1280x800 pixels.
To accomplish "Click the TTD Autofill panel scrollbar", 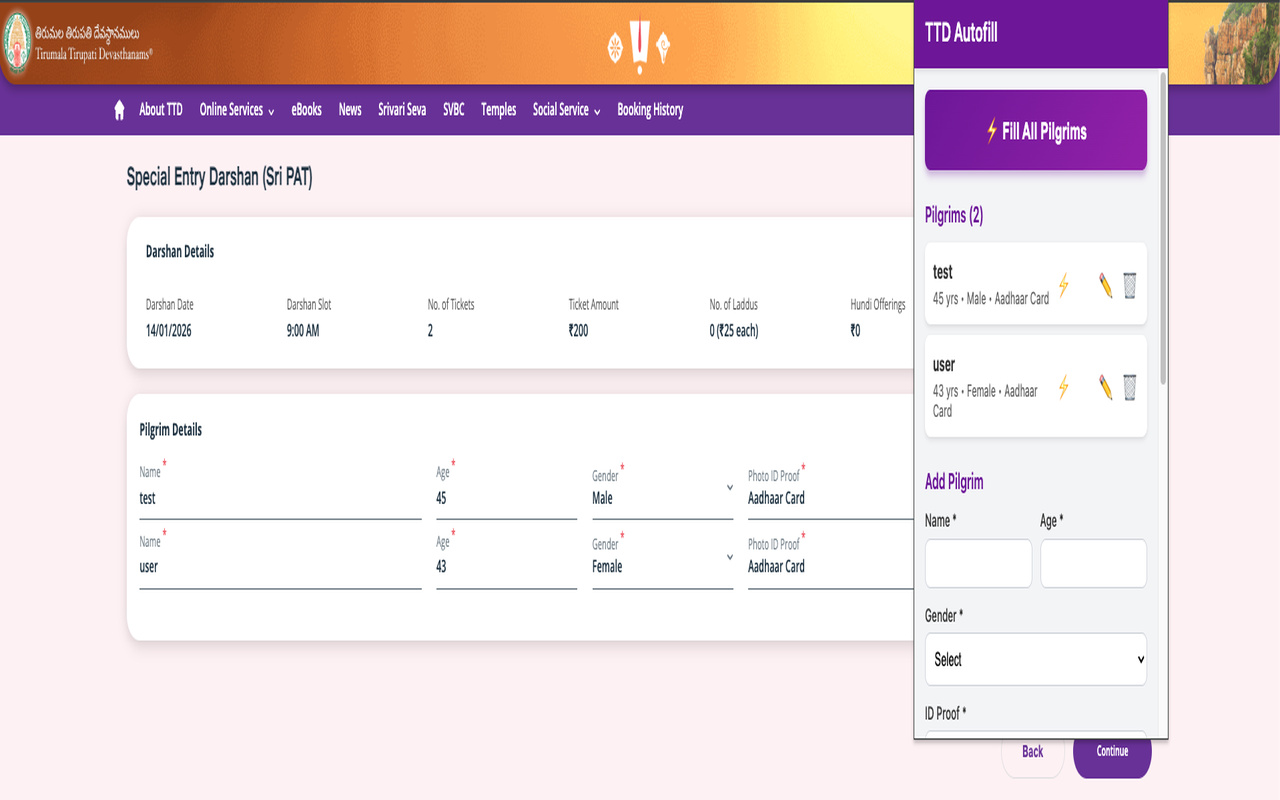I will coord(1162,228).
